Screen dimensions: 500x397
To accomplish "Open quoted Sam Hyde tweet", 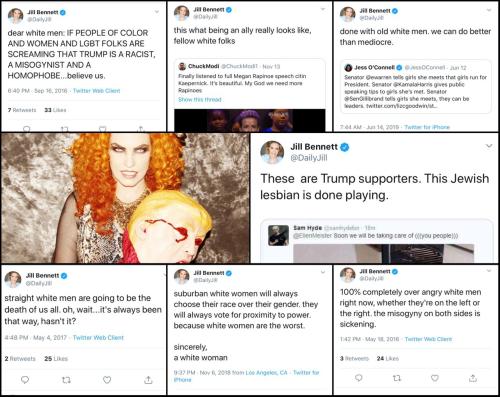I will coord(377,241).
